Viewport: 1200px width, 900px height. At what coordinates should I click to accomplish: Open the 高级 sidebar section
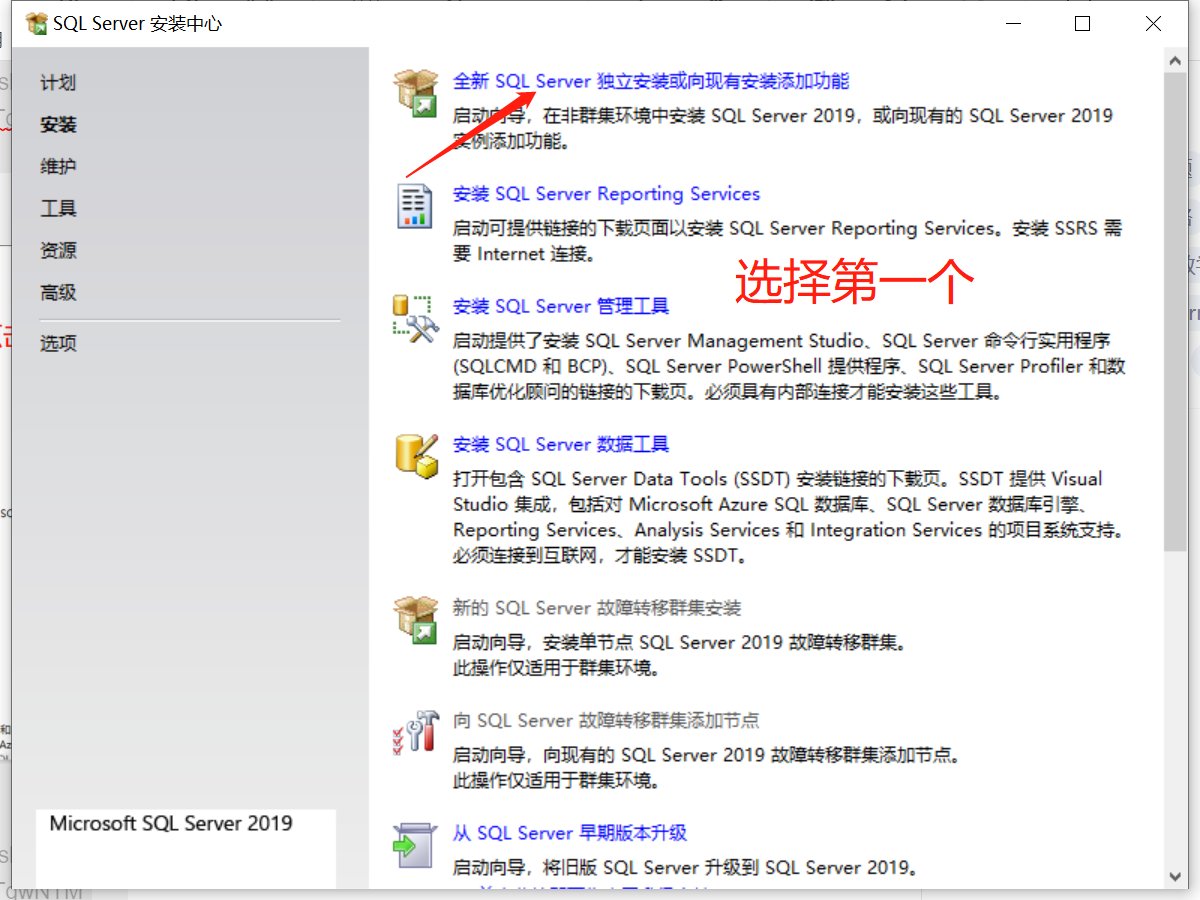point(58,293)
